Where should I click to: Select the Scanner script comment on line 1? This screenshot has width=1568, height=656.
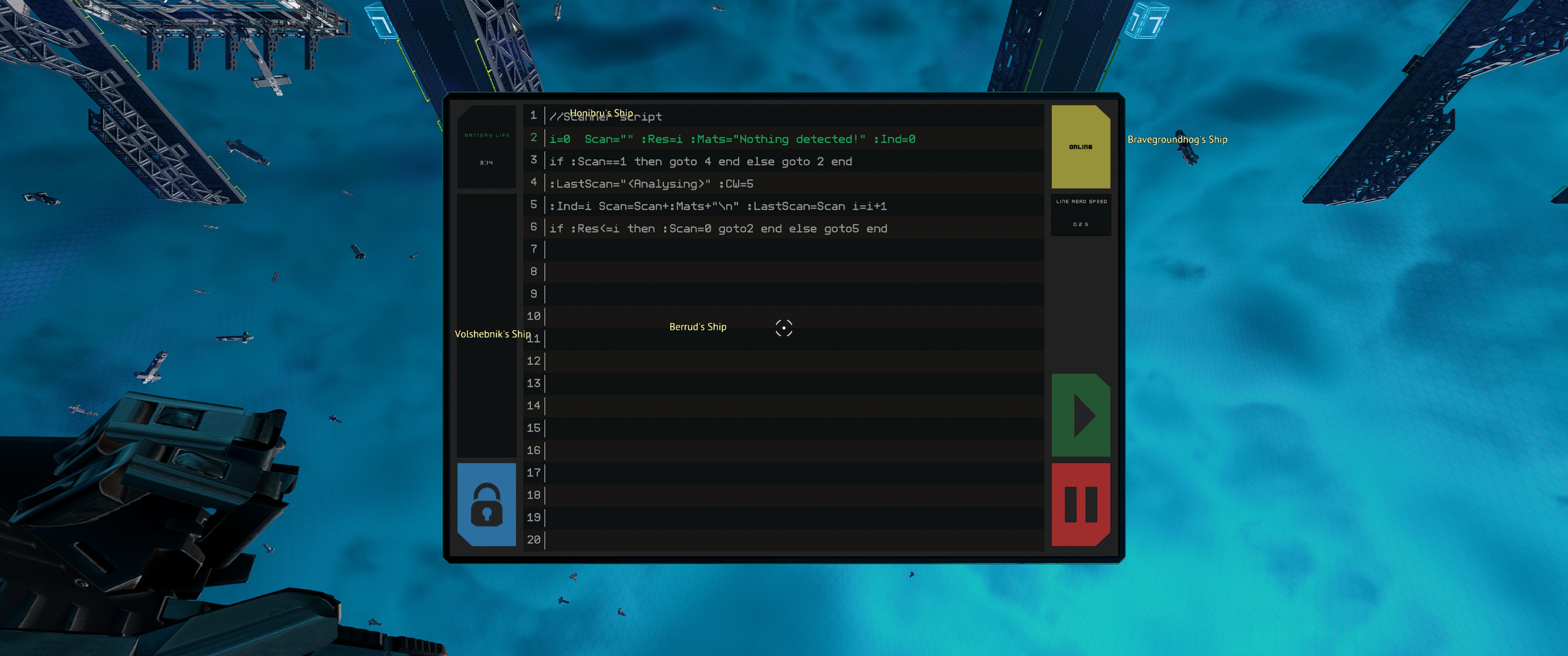606,116
